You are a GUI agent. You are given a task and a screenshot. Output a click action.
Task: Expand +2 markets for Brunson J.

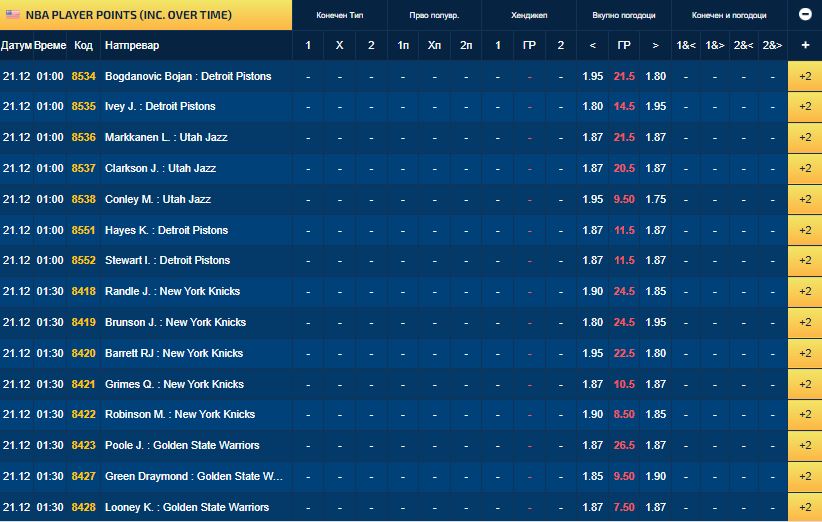[805, 322]
